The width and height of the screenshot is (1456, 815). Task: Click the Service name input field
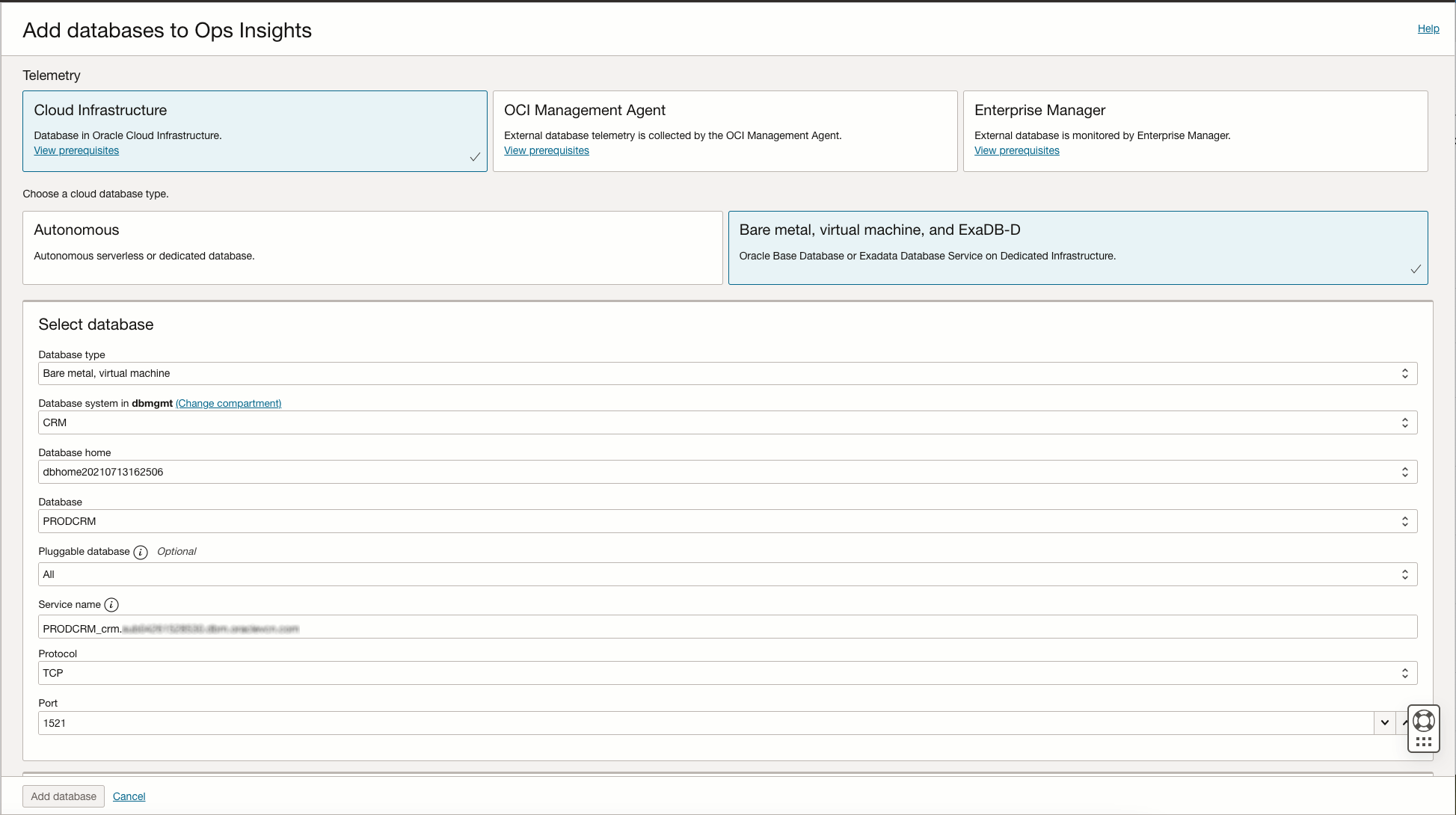click(x=727, y=628)
